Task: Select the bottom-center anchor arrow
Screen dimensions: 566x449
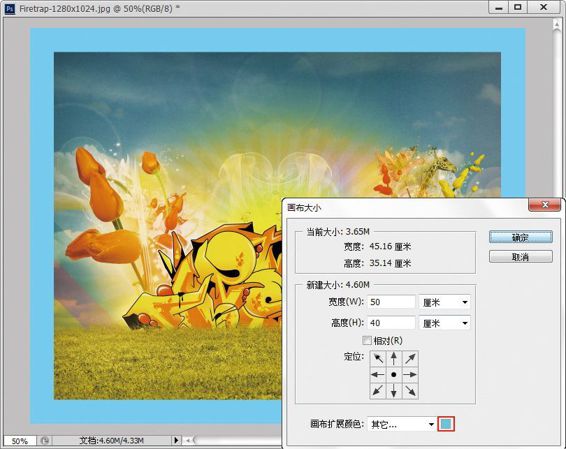Action: tap(394, 391)
